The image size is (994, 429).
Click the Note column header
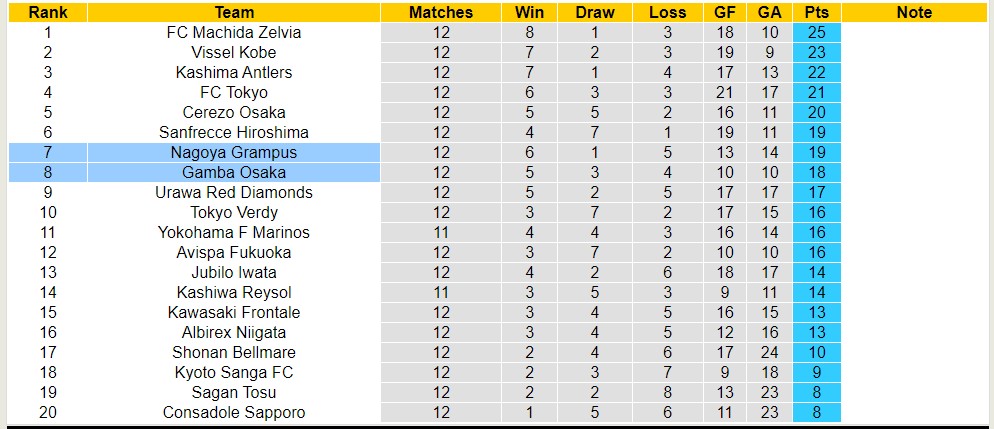(x=914, y=12)
